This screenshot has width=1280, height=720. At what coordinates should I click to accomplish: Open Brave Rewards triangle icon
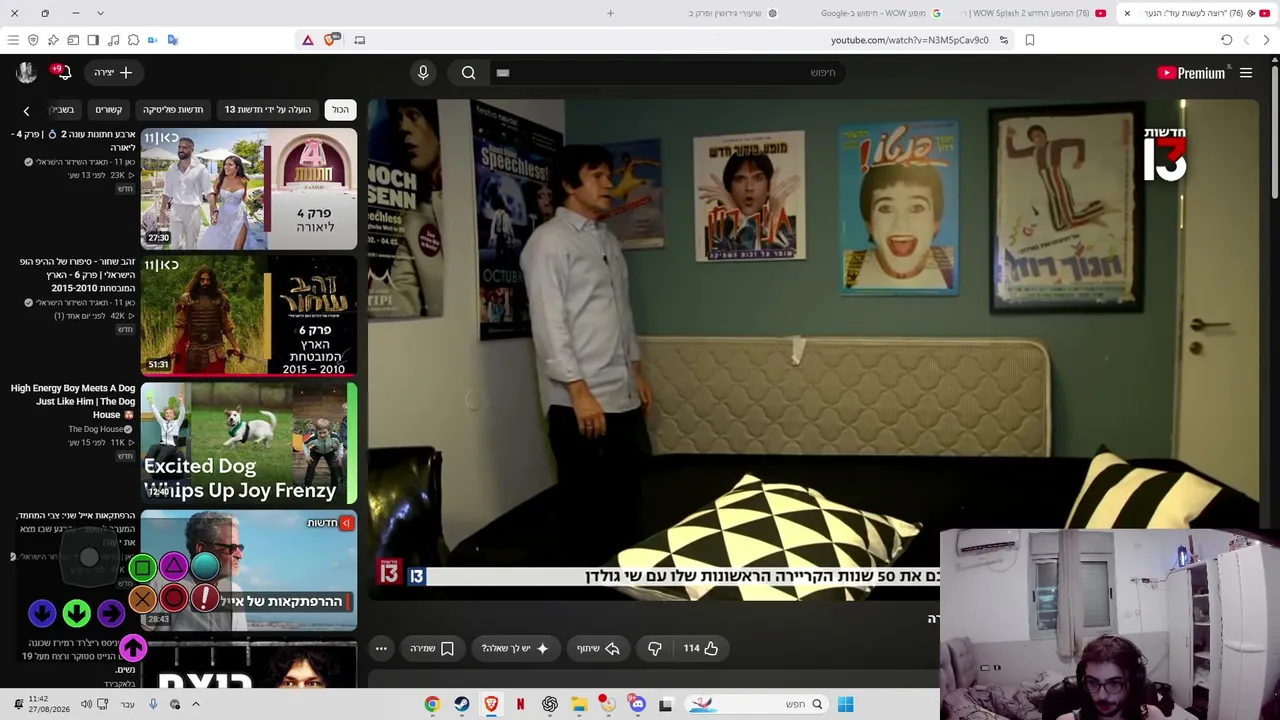[x=308, y=40]
